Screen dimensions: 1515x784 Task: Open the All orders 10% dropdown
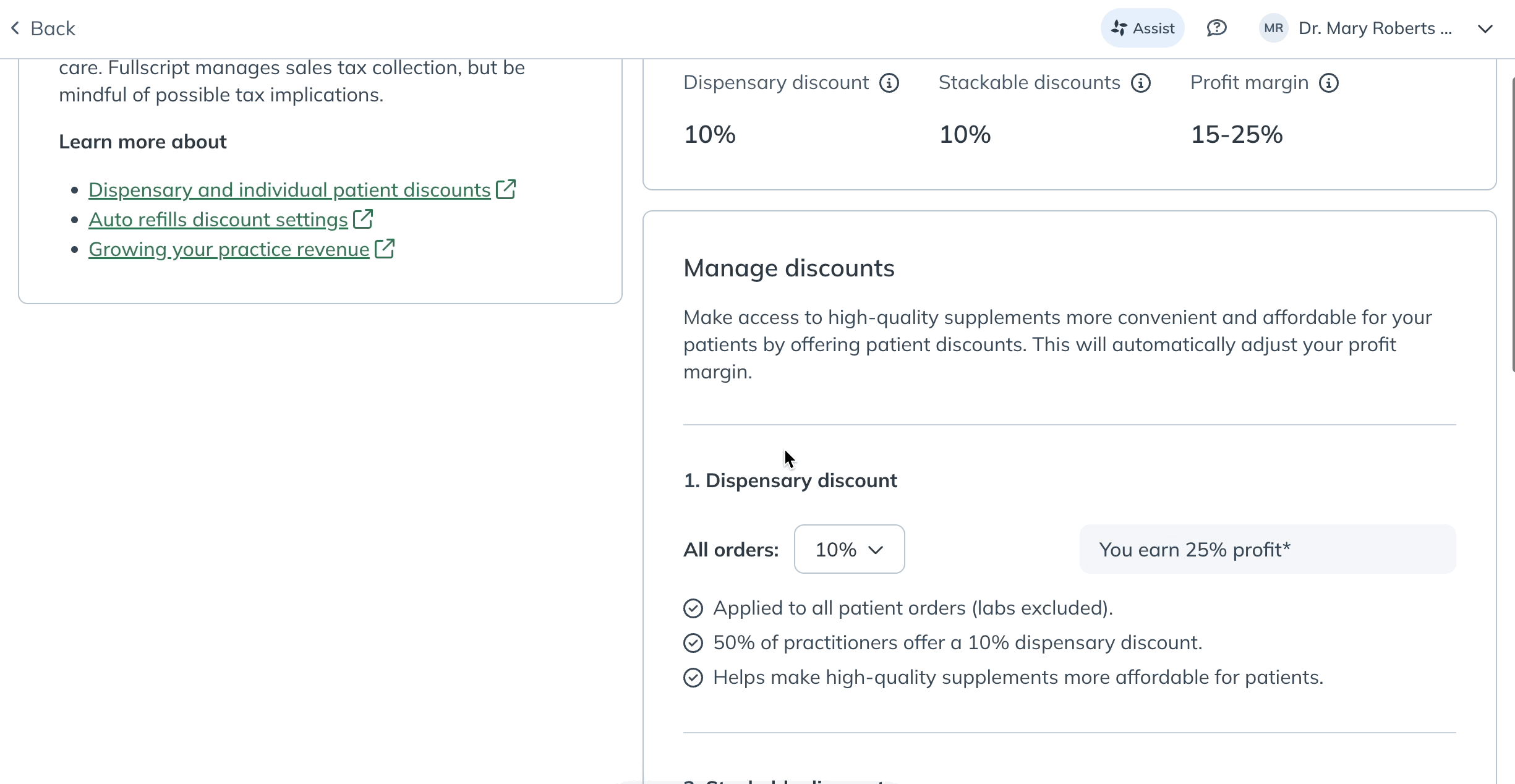click(849, 549)
